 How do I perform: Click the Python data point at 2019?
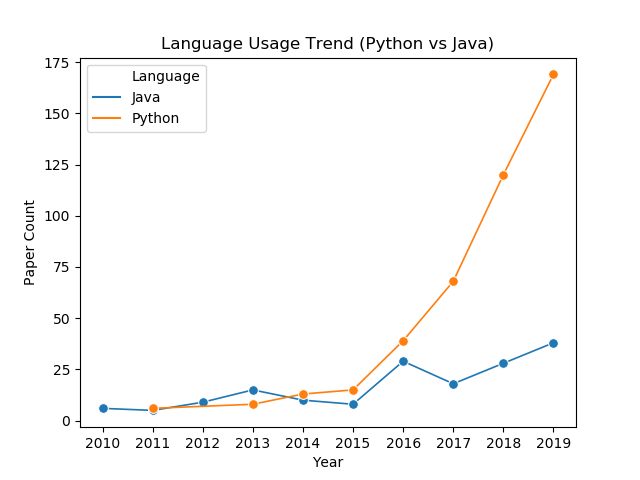(553, 74)
